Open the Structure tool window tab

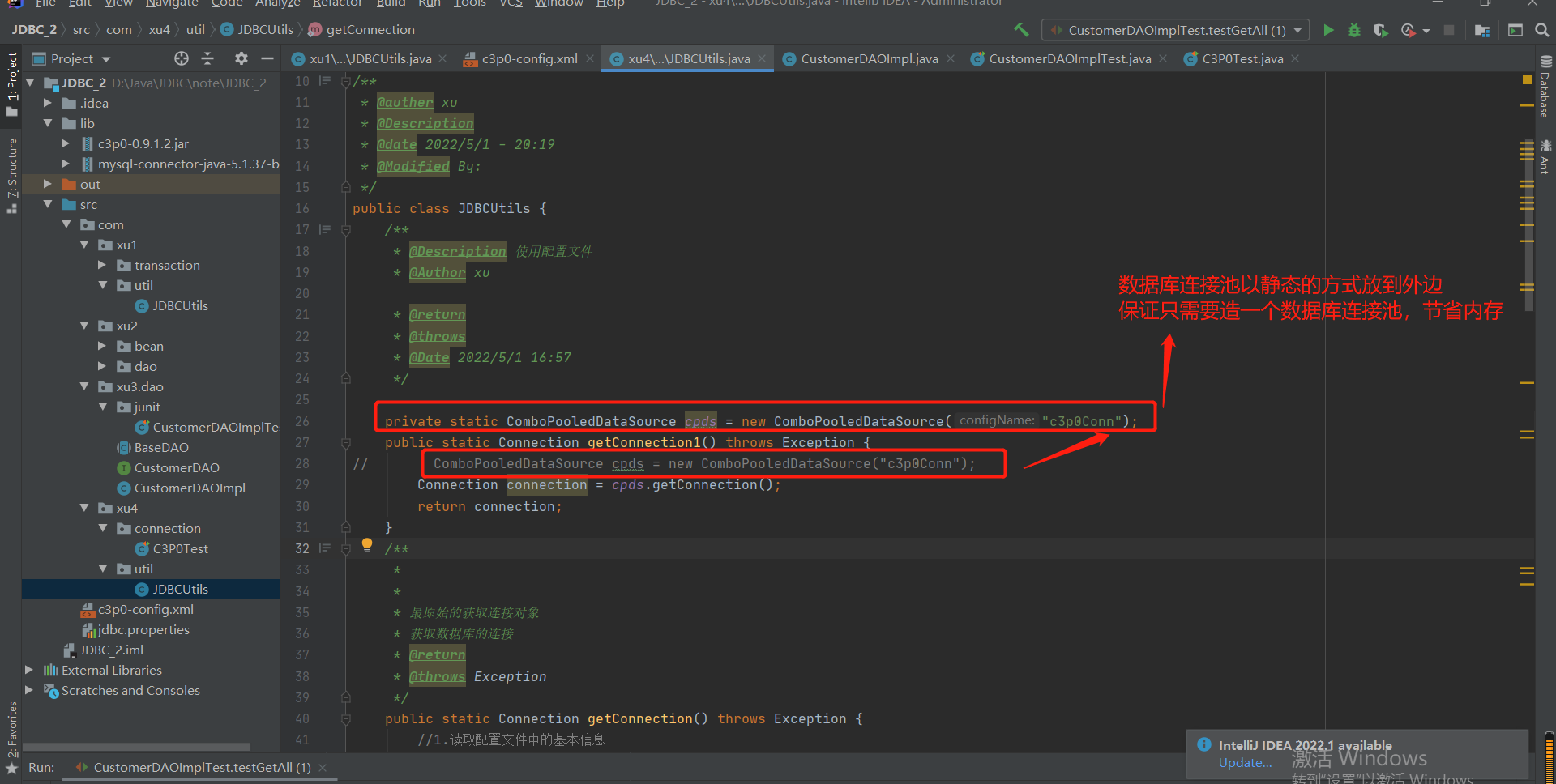tap(11, 176)
